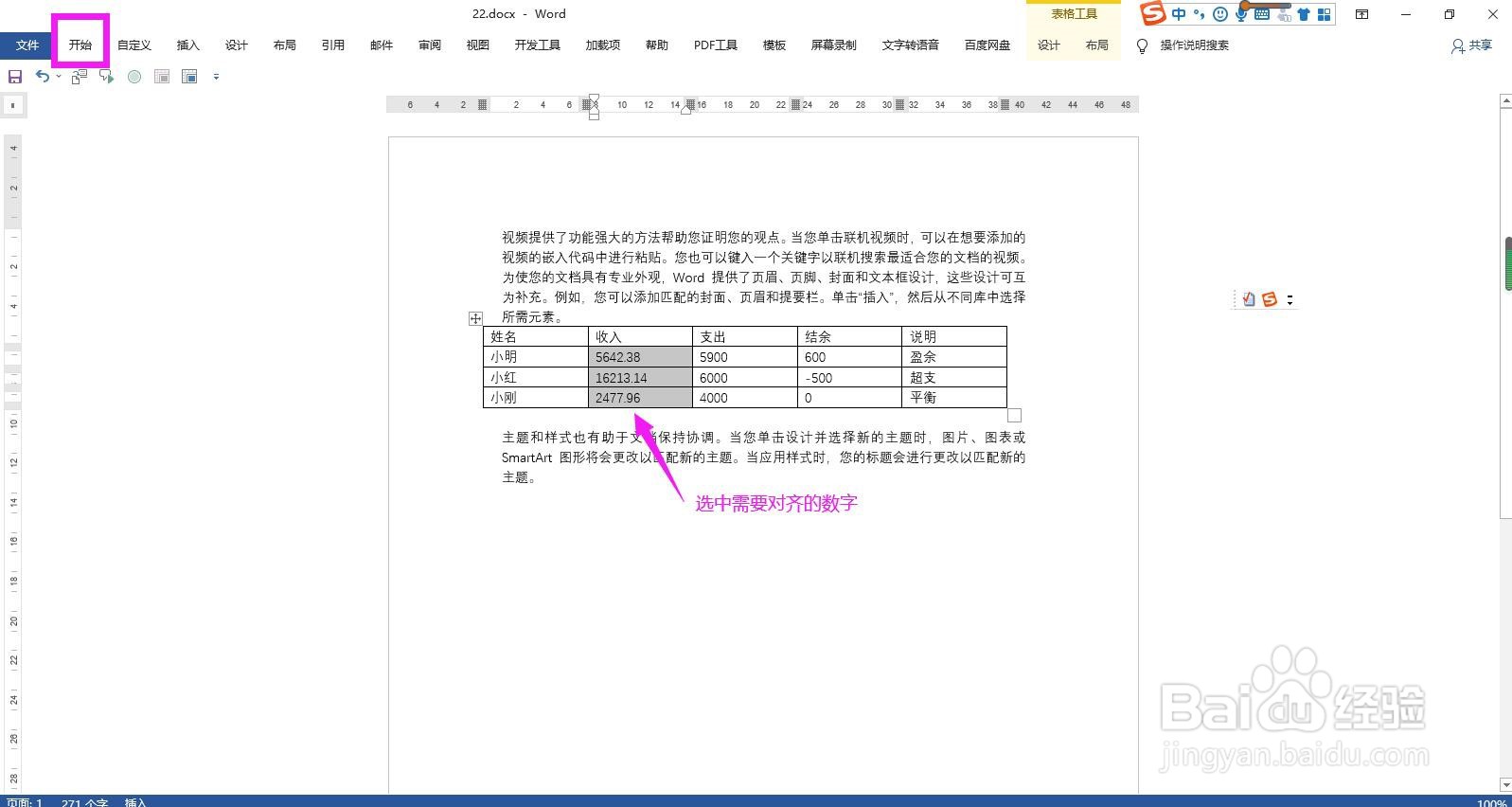
Task: Click the table resize handle square
Action: click(1014, 415)
